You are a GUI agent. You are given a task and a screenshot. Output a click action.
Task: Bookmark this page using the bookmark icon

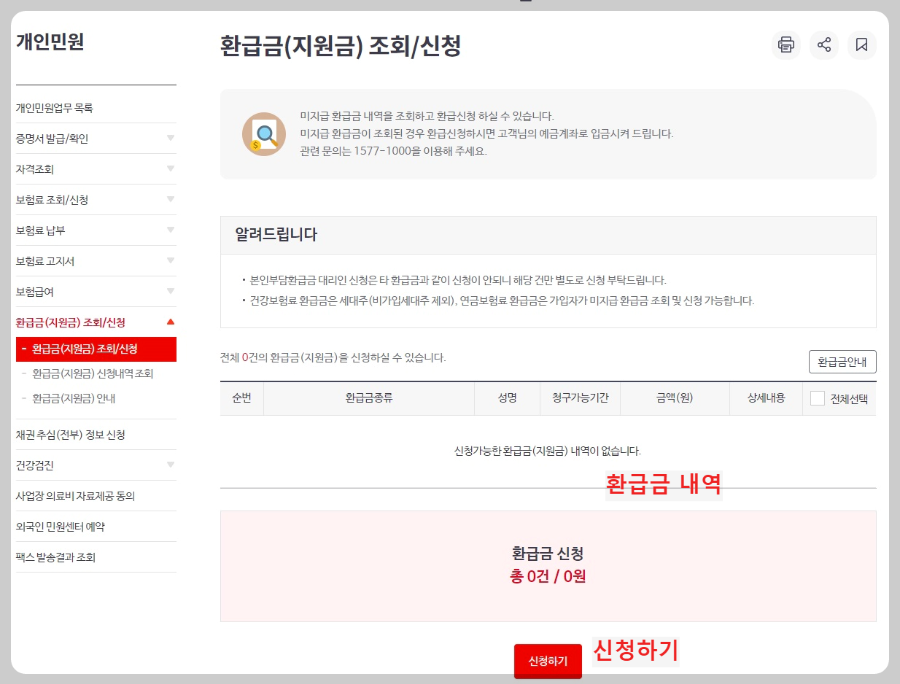(x=861, y=45)
